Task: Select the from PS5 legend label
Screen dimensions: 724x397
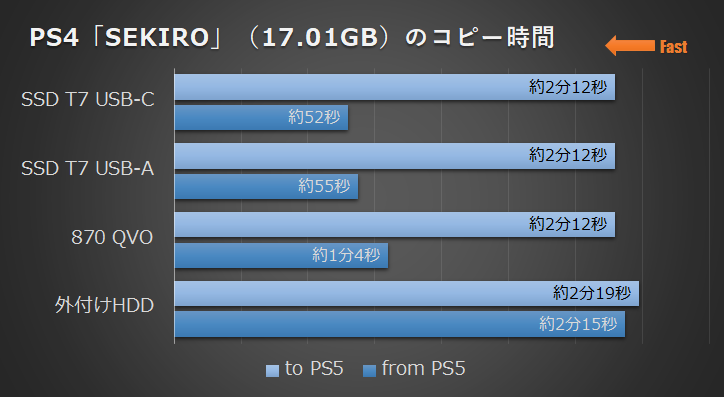Action: pos(423,368)
